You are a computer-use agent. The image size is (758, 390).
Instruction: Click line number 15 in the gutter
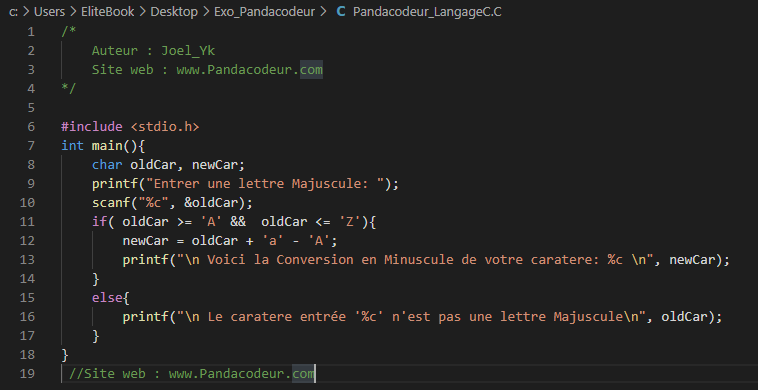click(28, 298)
